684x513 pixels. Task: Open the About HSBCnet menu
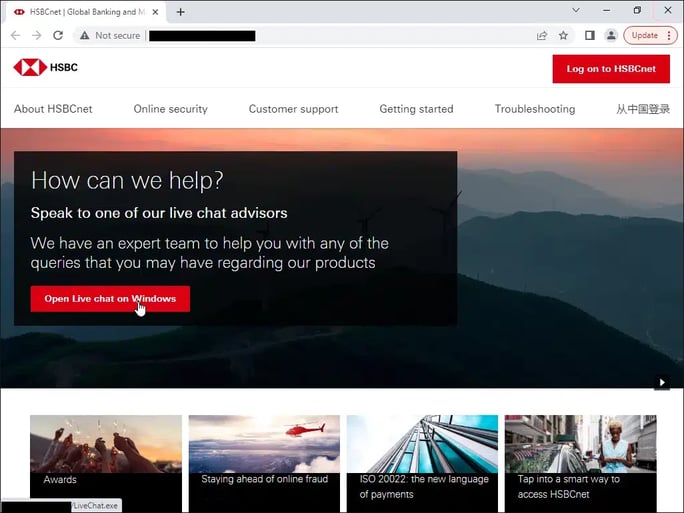53,109
